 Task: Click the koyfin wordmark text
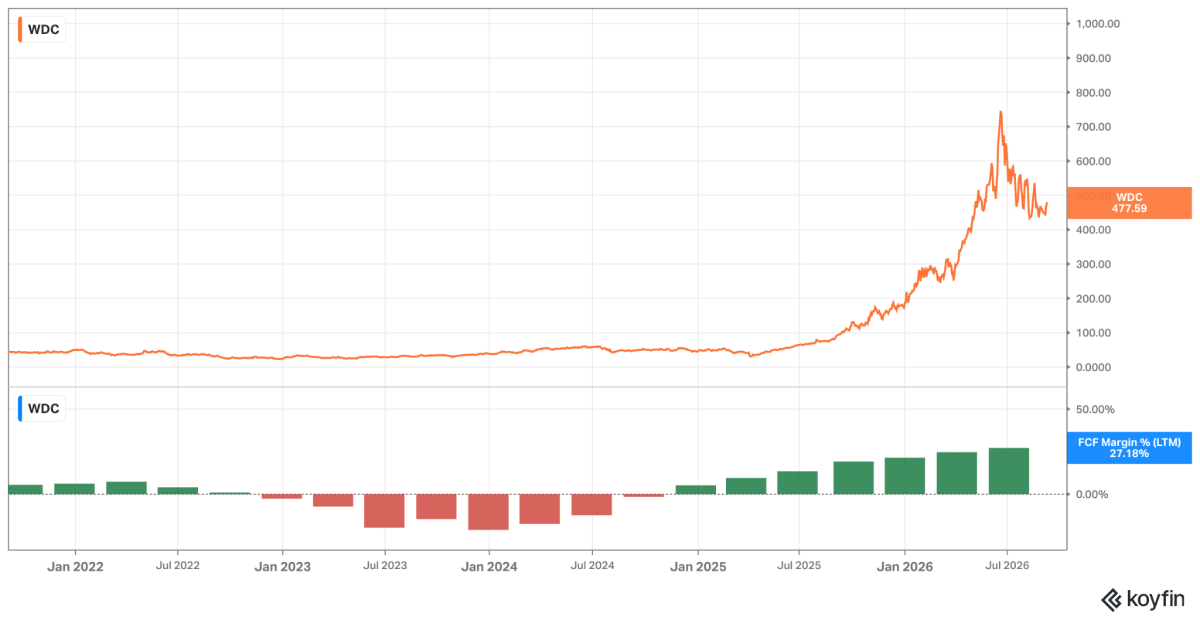point(1156,600)
